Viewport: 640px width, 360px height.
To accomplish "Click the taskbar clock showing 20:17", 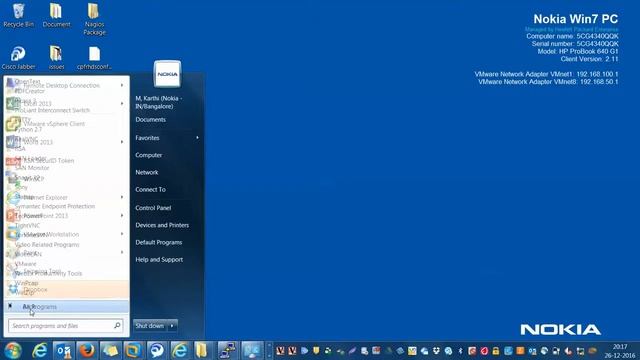I will click(x=620, y=351).
